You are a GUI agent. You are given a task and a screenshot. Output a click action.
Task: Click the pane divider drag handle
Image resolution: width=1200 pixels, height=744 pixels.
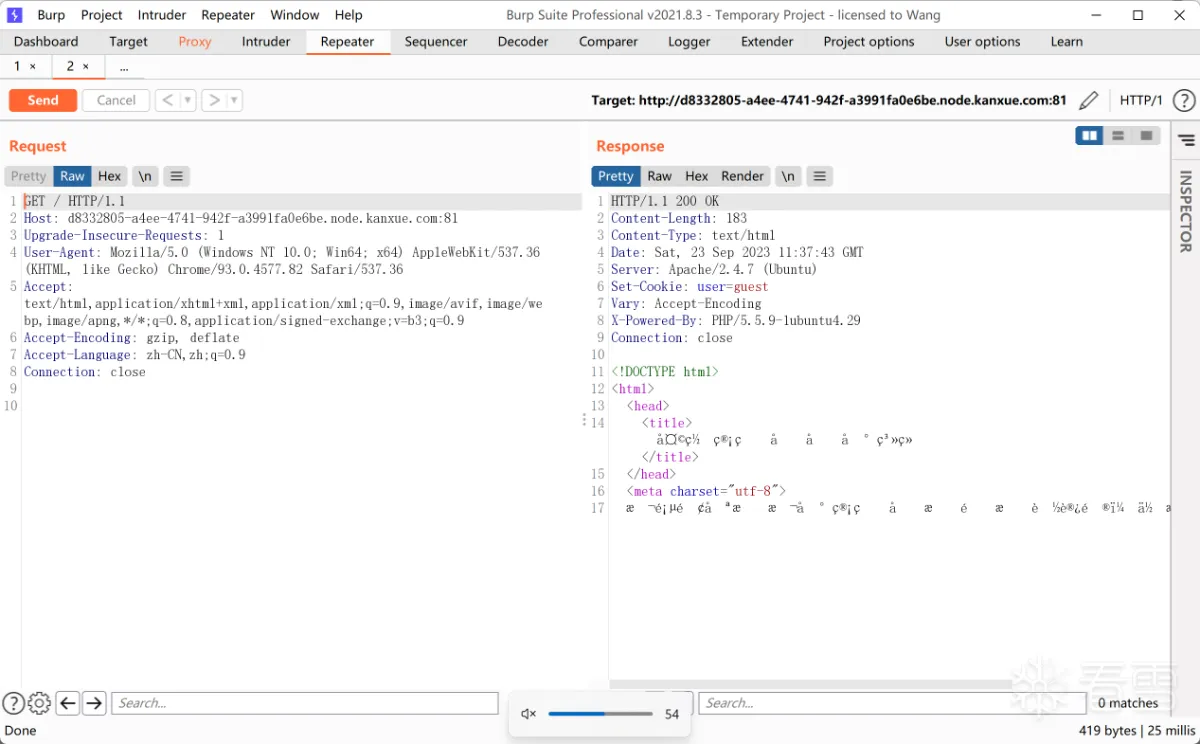click(x=584, y=420)
